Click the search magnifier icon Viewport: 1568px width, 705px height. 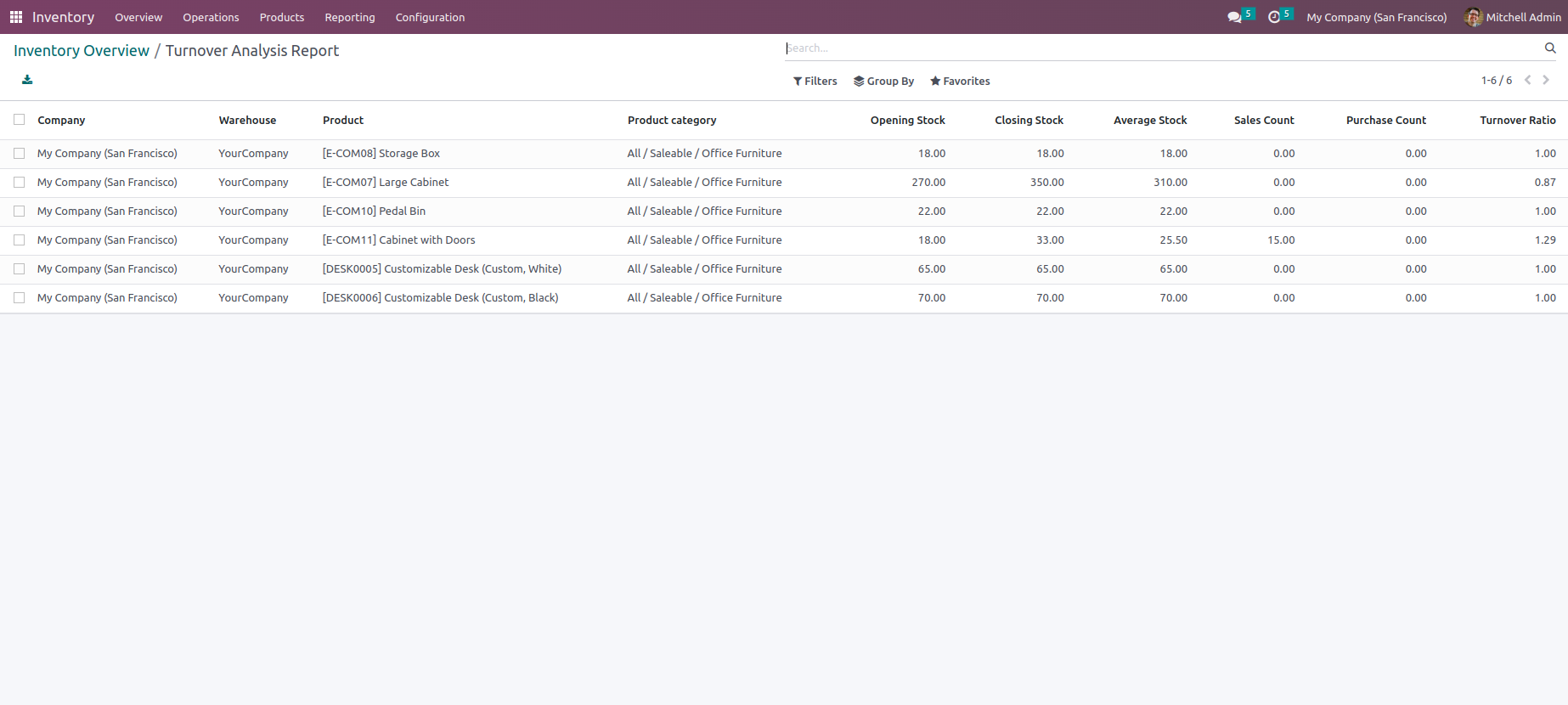(x=1550, y=48)
